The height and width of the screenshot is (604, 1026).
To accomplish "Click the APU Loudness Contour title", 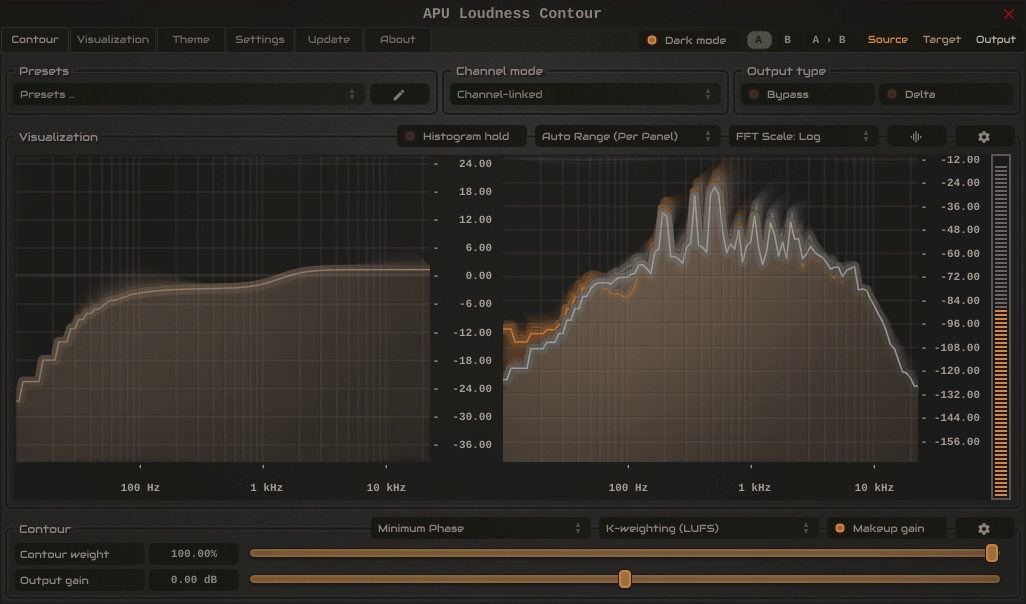I will 512,14.
